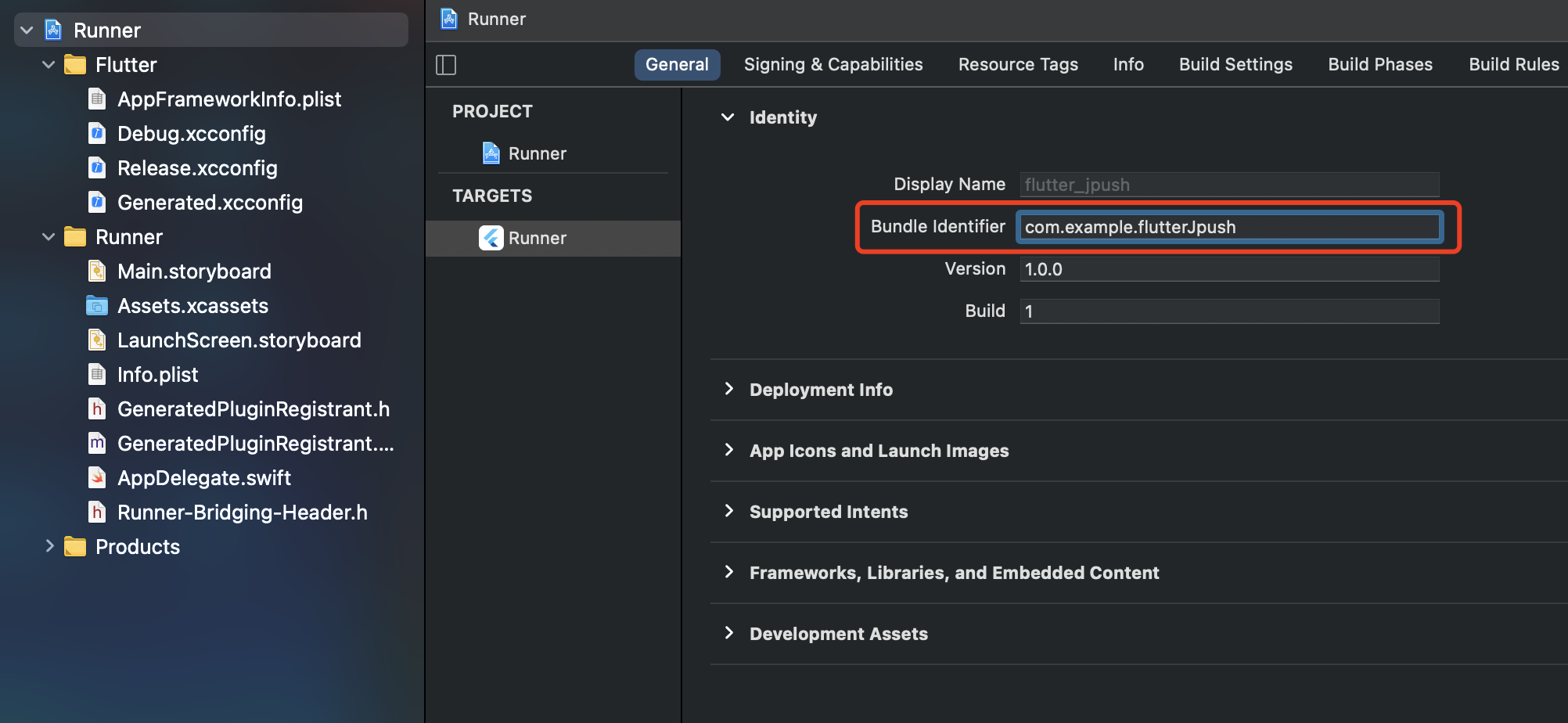1568x723 pixels.
Task: Open GeneratedPluginRegistrant.h in the navigator
Action: click(254, 409)
